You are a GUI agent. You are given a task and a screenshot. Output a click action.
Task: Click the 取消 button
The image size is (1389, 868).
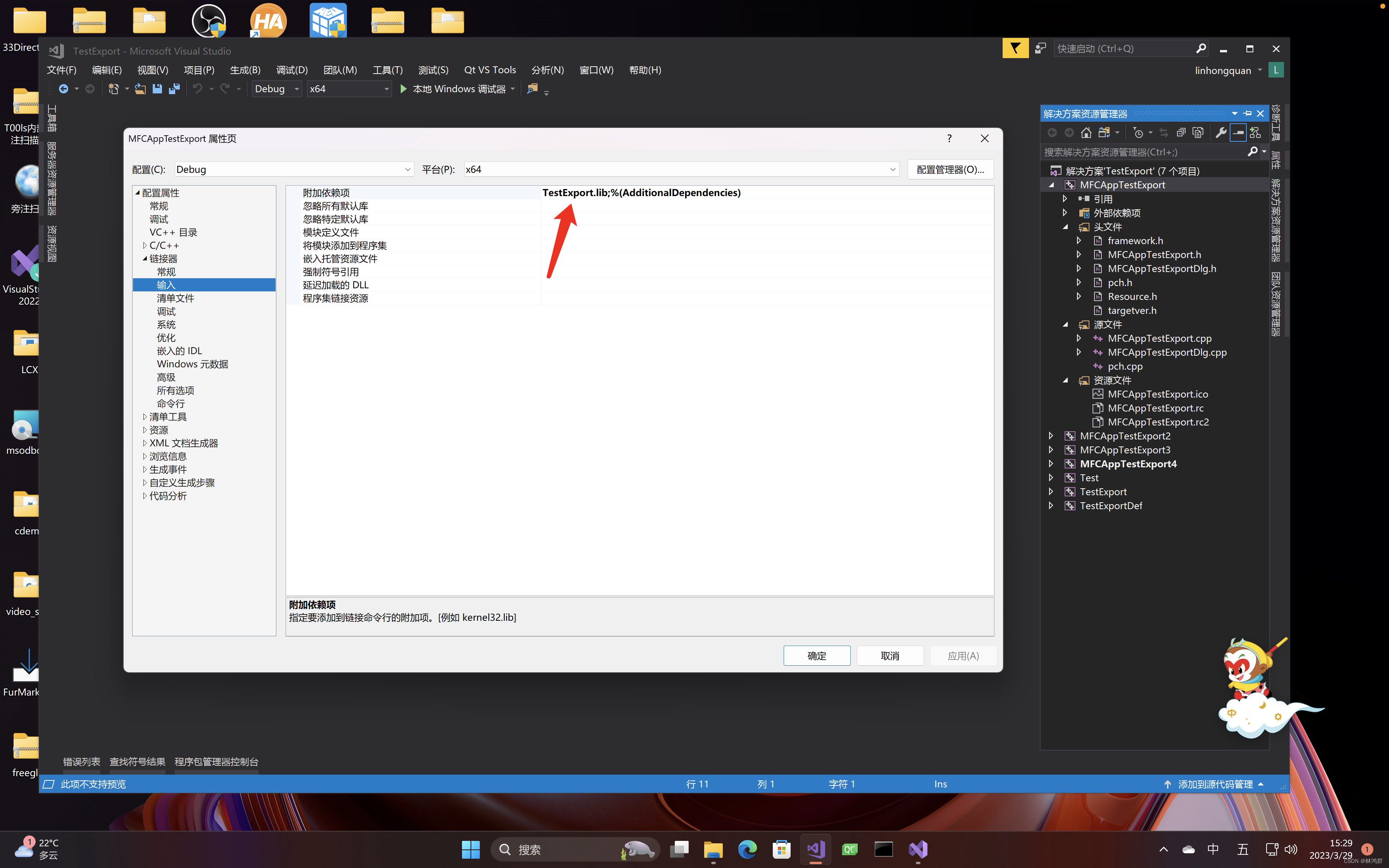click(890, 656)
